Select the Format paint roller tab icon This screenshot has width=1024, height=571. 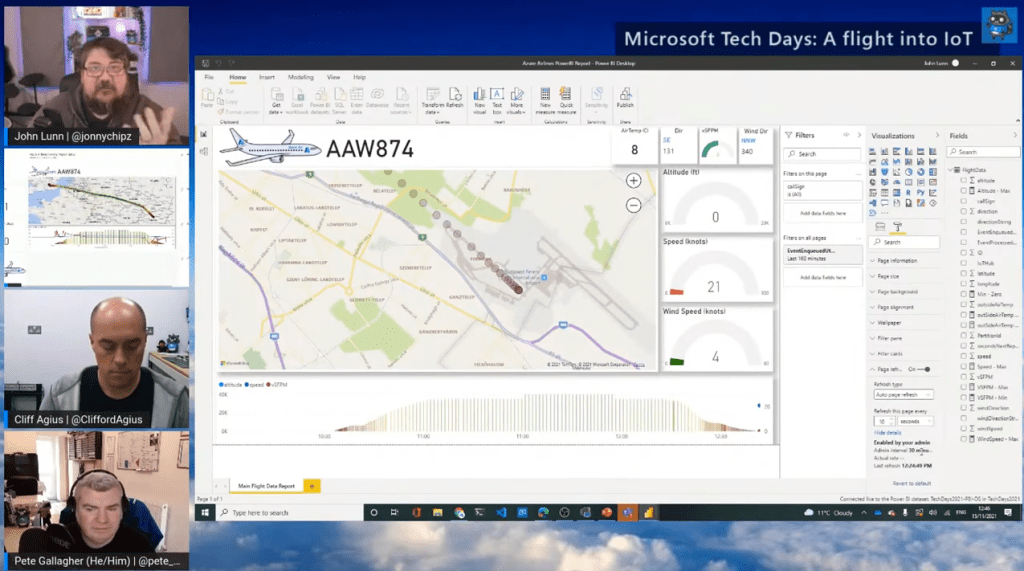tap(898, 227)
